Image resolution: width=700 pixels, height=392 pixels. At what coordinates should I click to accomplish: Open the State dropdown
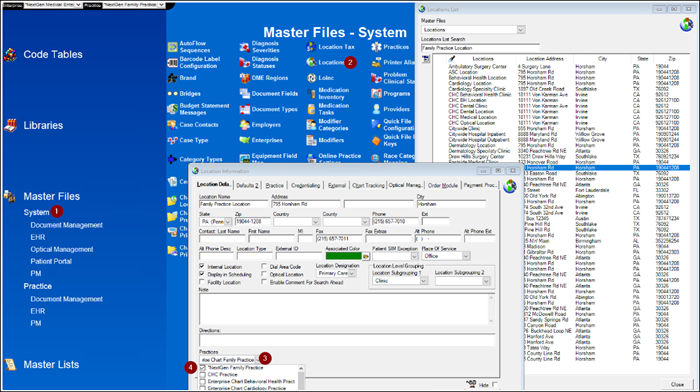click(228, 222)
